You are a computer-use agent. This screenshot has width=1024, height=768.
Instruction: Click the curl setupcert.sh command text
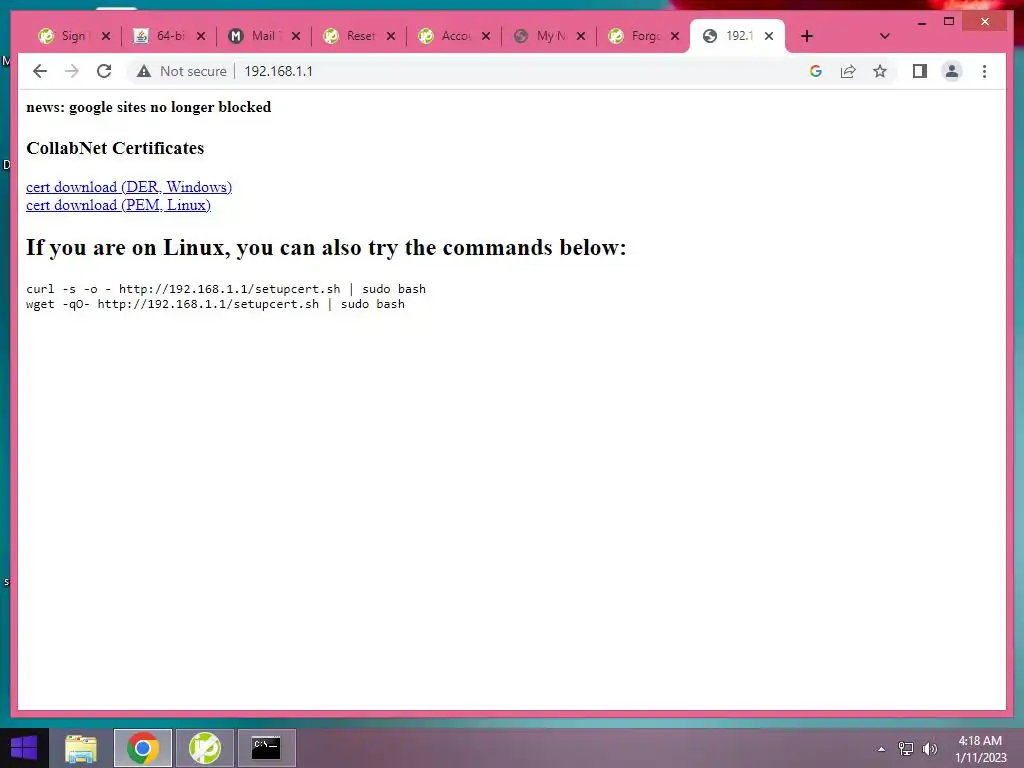point(226,289)
